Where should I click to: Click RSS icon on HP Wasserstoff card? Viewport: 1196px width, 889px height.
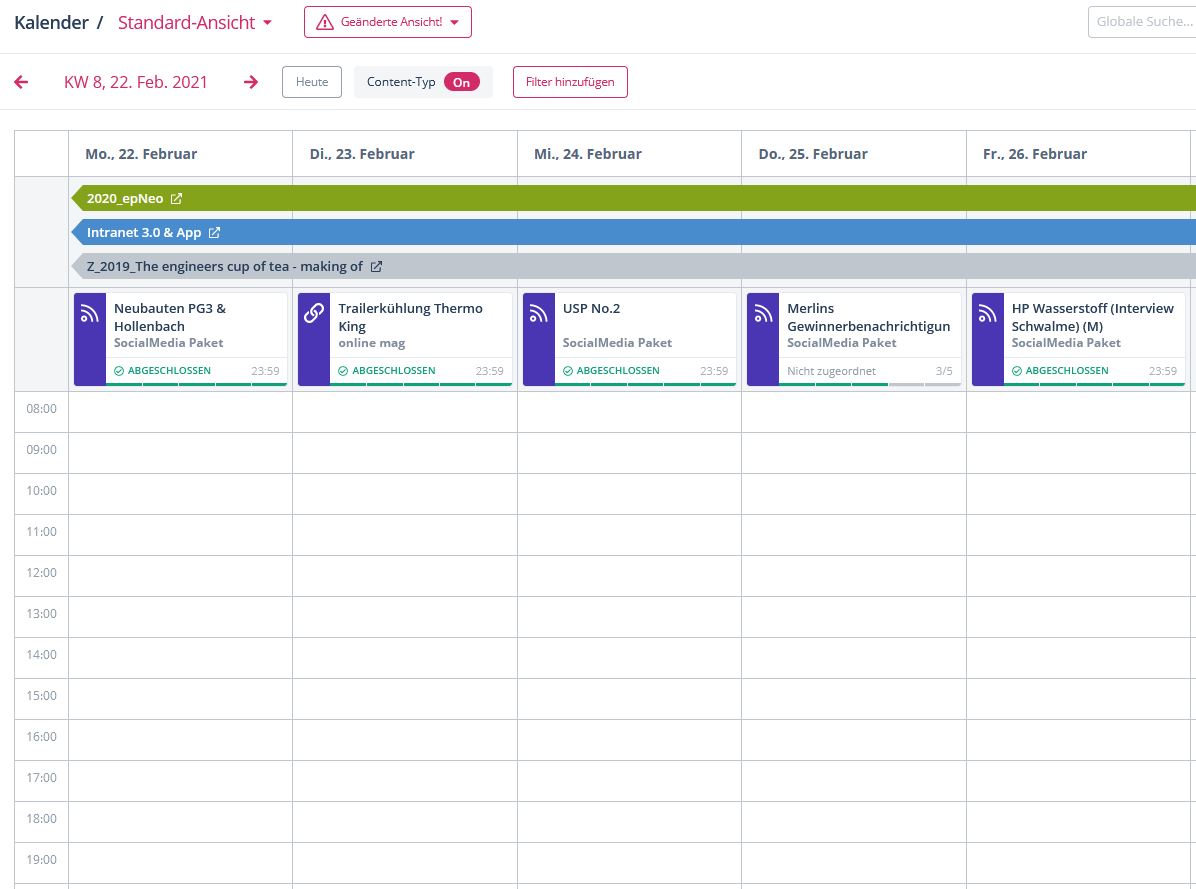tap(988, 314)
